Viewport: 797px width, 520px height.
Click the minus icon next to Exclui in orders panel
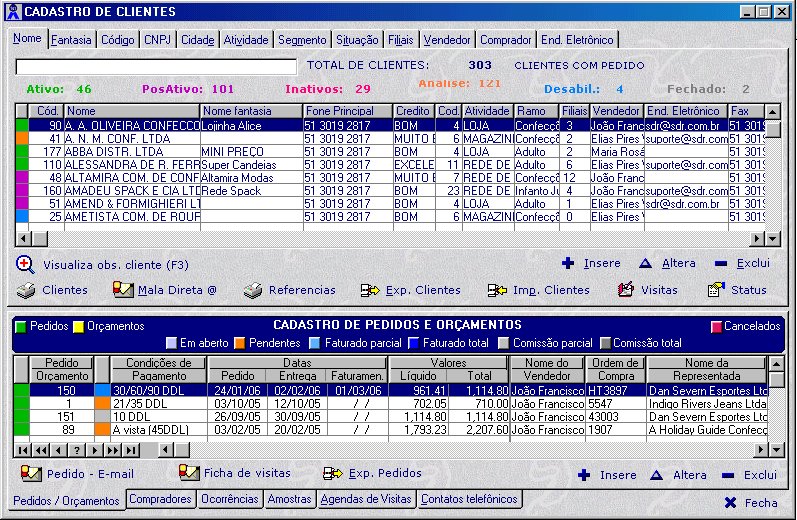pos(728,476)
